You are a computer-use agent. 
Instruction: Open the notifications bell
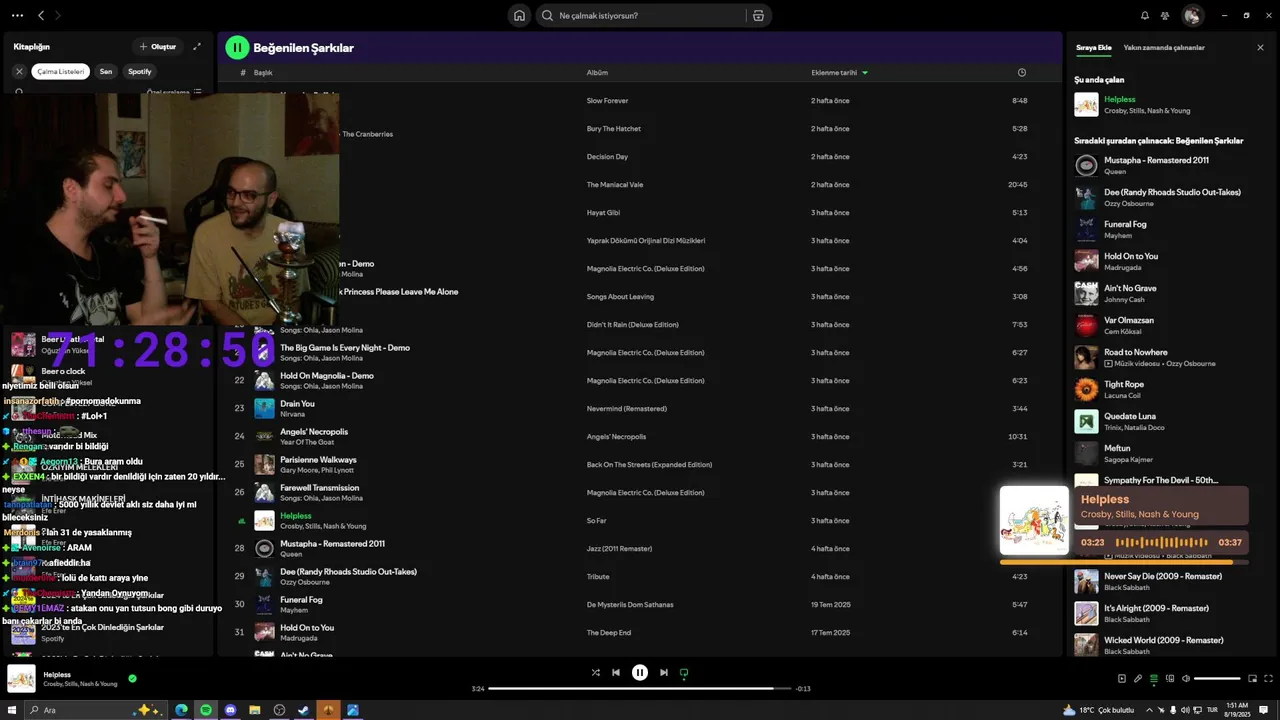pos(1145,15)
